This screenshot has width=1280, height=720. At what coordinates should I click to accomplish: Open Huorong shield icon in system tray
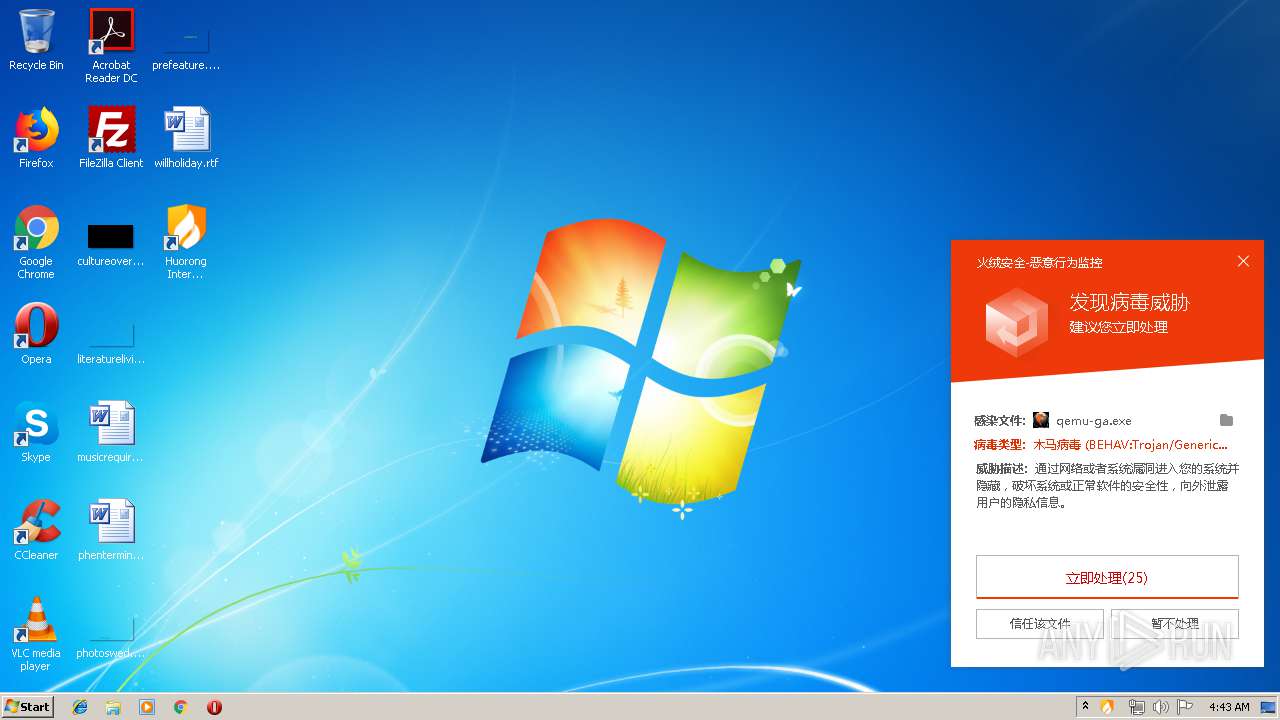point(1108,707)
